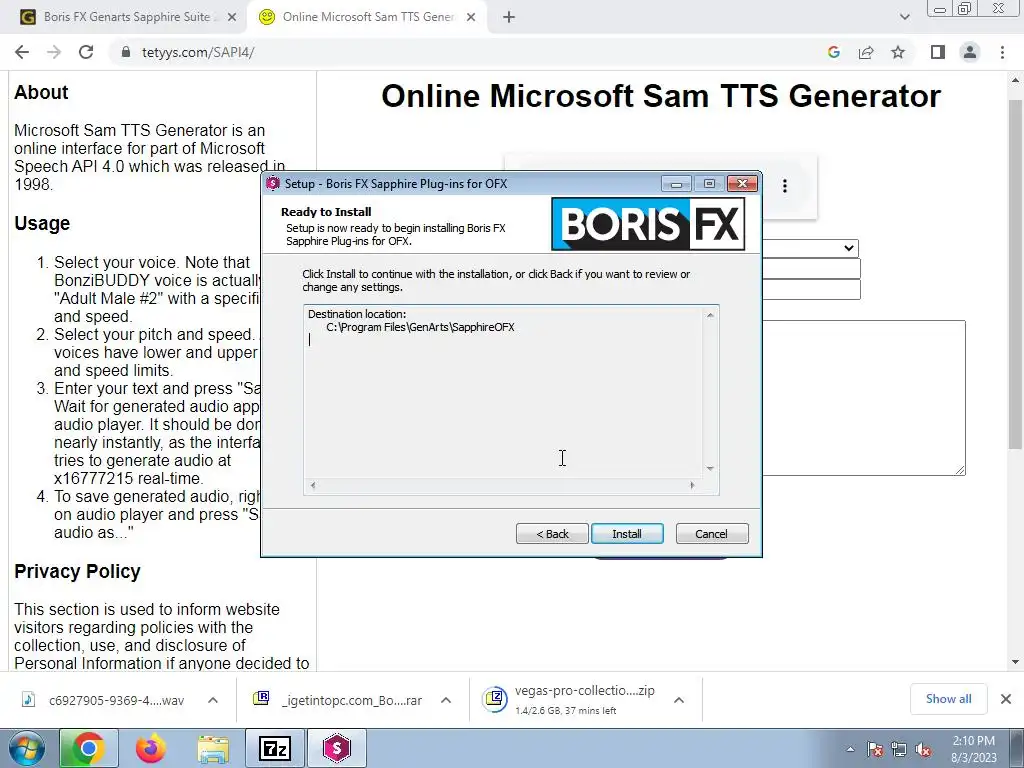Click the network tray icon

click(899, 749)
